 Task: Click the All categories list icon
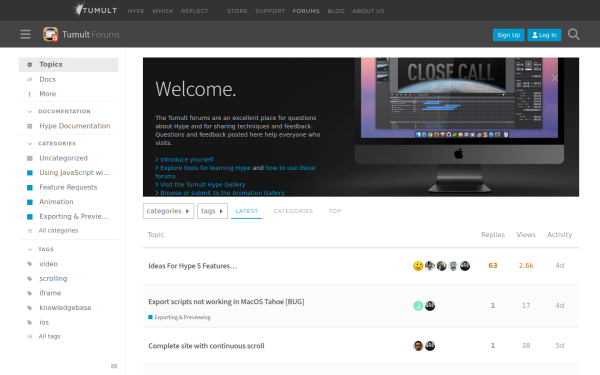click(x=30, y=231)
